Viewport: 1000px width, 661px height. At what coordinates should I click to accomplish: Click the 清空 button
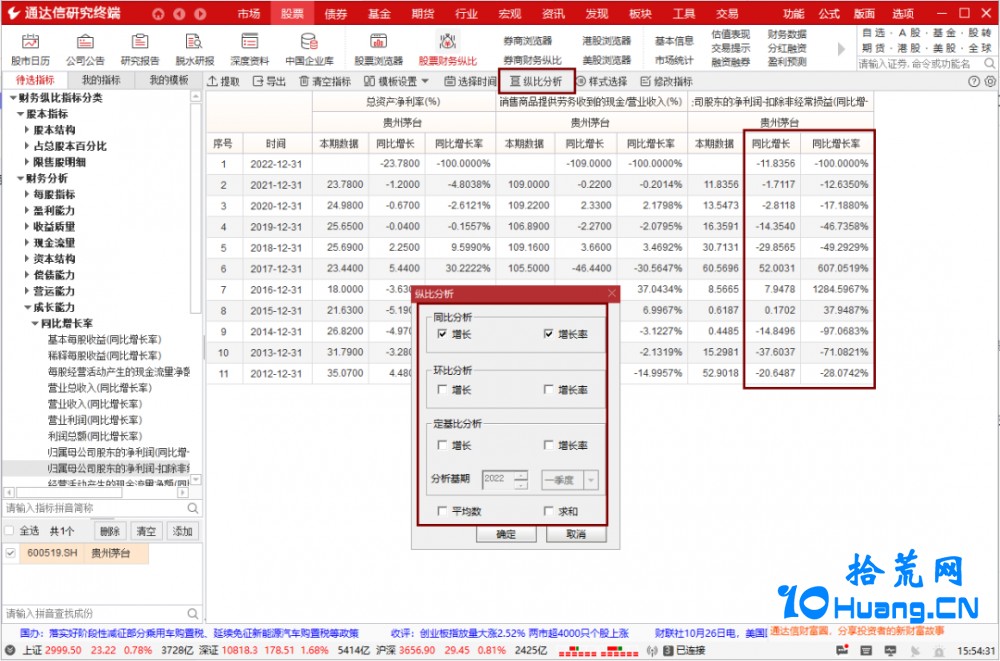146,531
